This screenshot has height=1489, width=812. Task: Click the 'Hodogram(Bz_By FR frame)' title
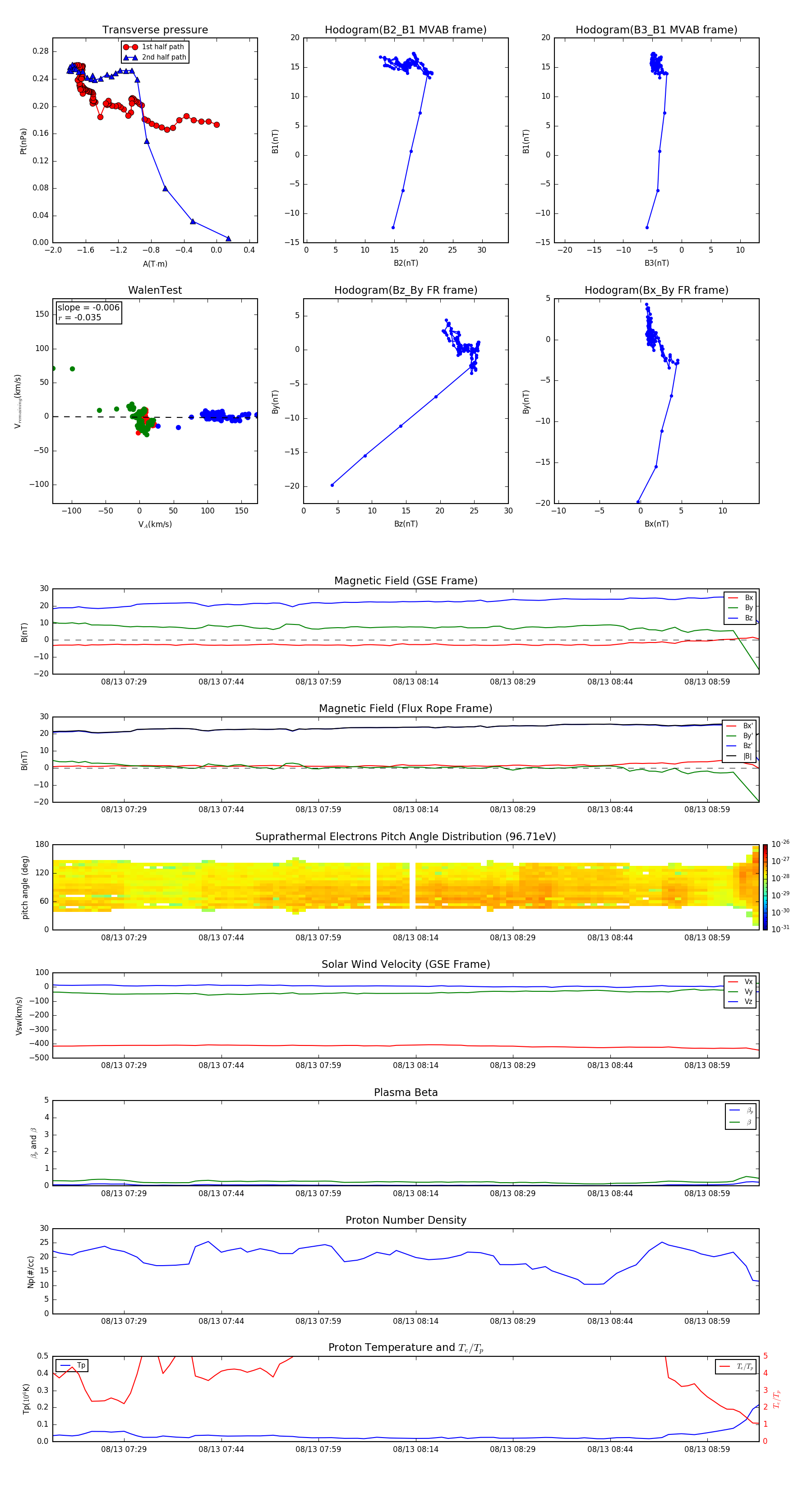(x=406, y=290)
